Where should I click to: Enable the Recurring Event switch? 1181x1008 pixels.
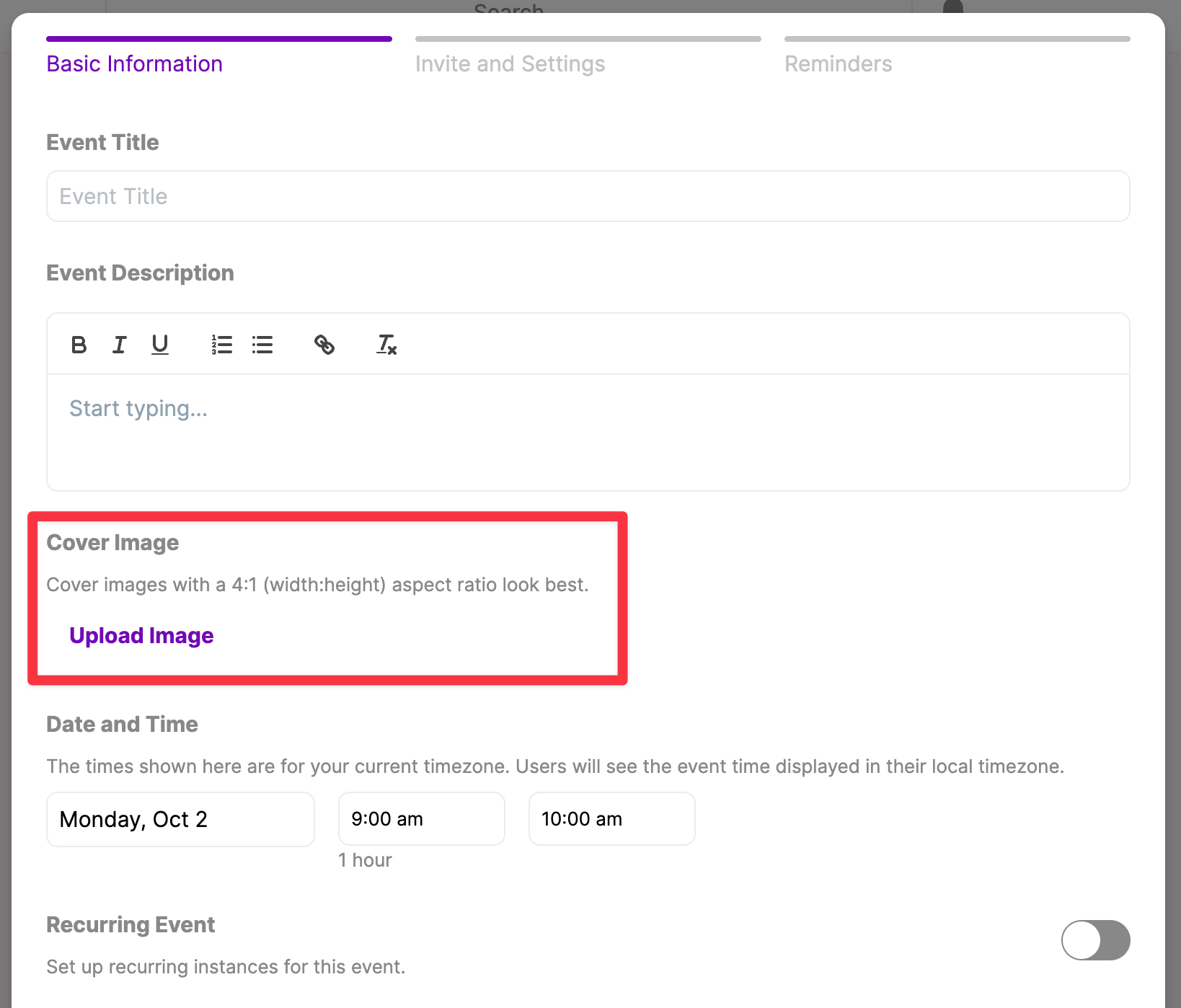pos(1095,940)
